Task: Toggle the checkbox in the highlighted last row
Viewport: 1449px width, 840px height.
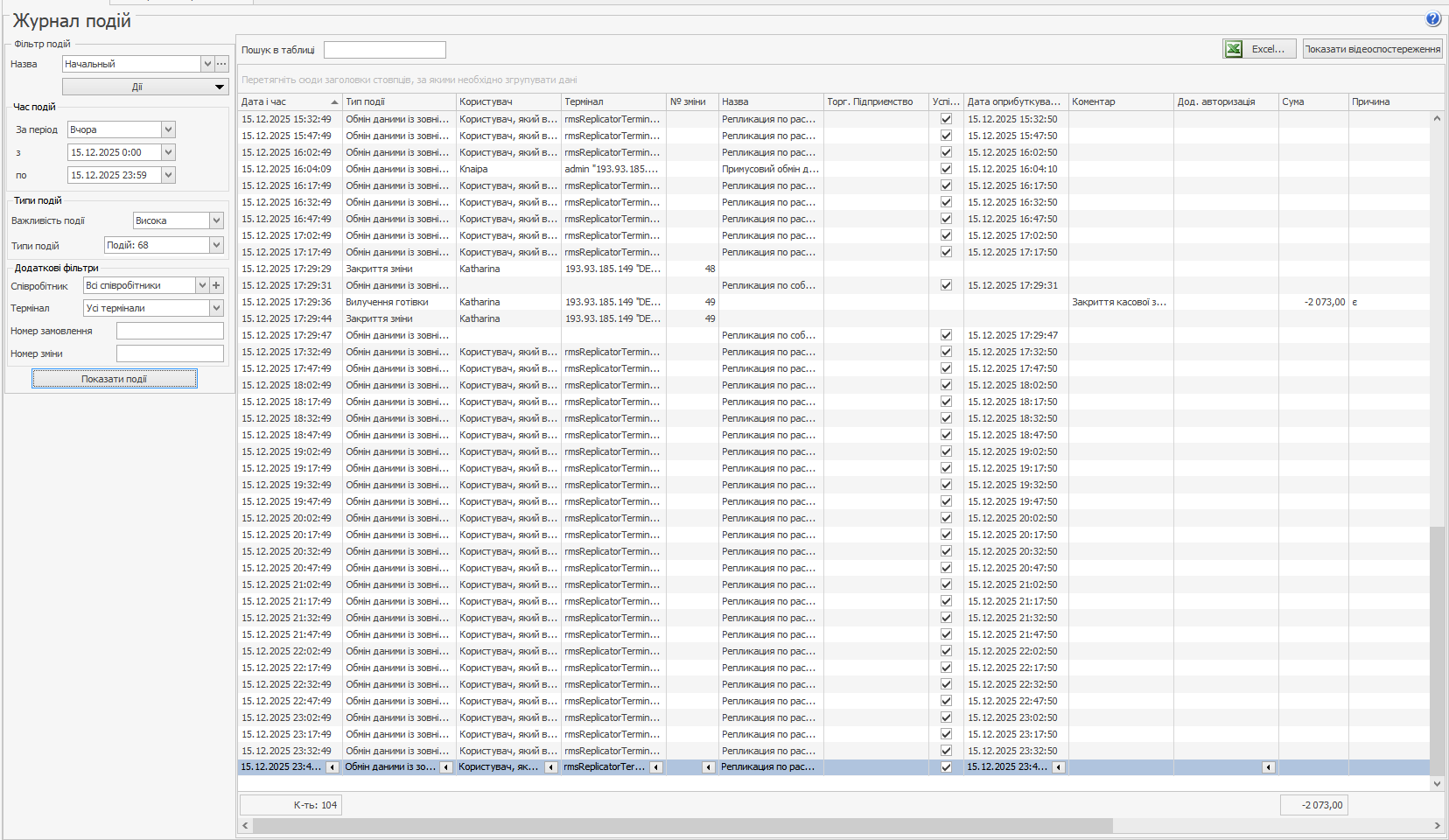Action: tap(946, 767)
